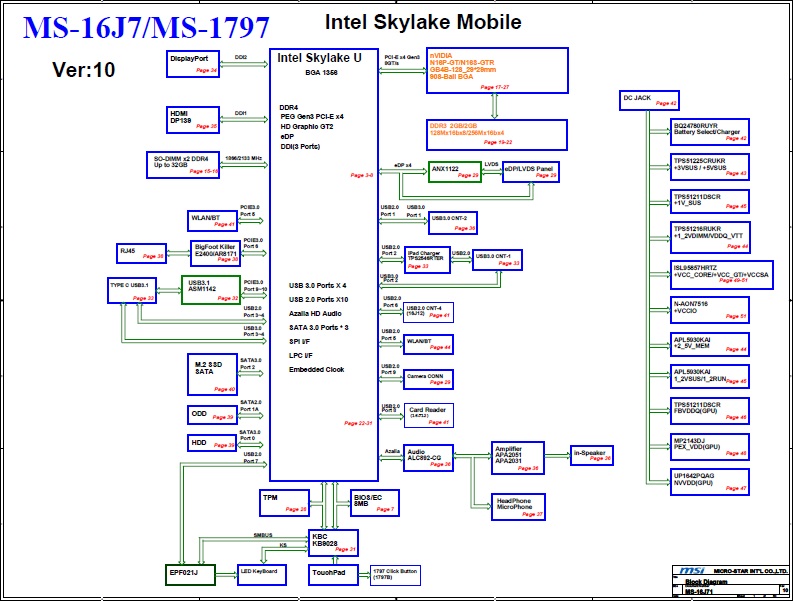Click the USB 2.0 Ports X10 text
The width and height of the screenshot is (793, 601).
(x=319, y=299)
